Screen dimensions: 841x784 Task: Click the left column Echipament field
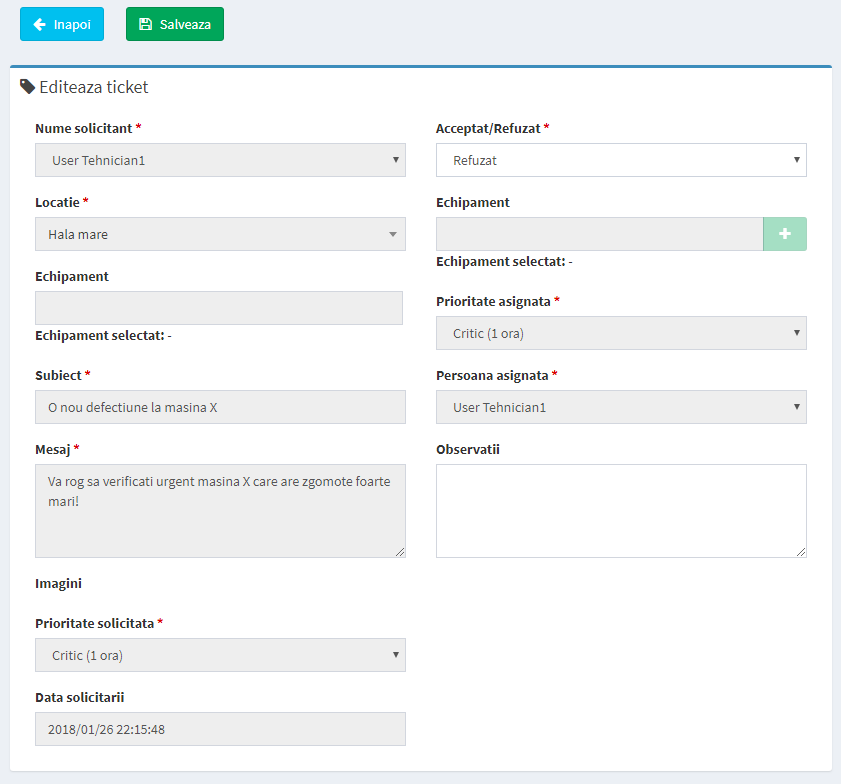(x=219, y=308)
